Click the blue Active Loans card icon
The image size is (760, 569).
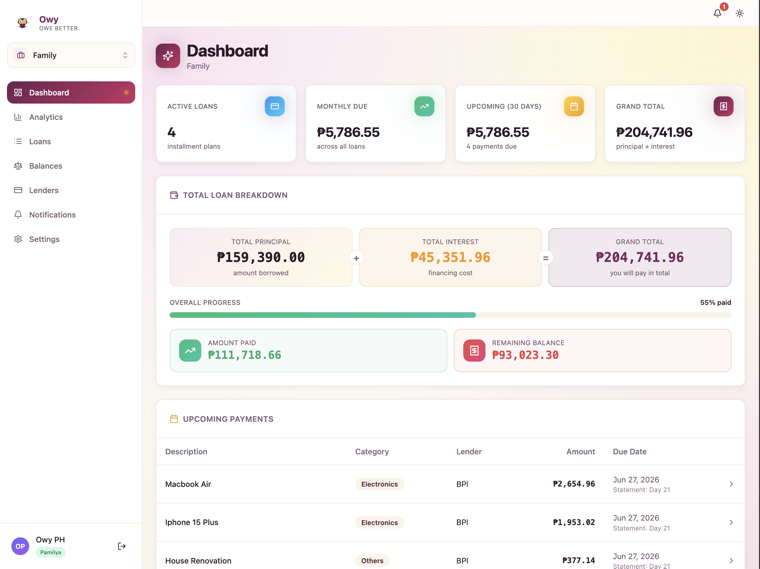274,106
